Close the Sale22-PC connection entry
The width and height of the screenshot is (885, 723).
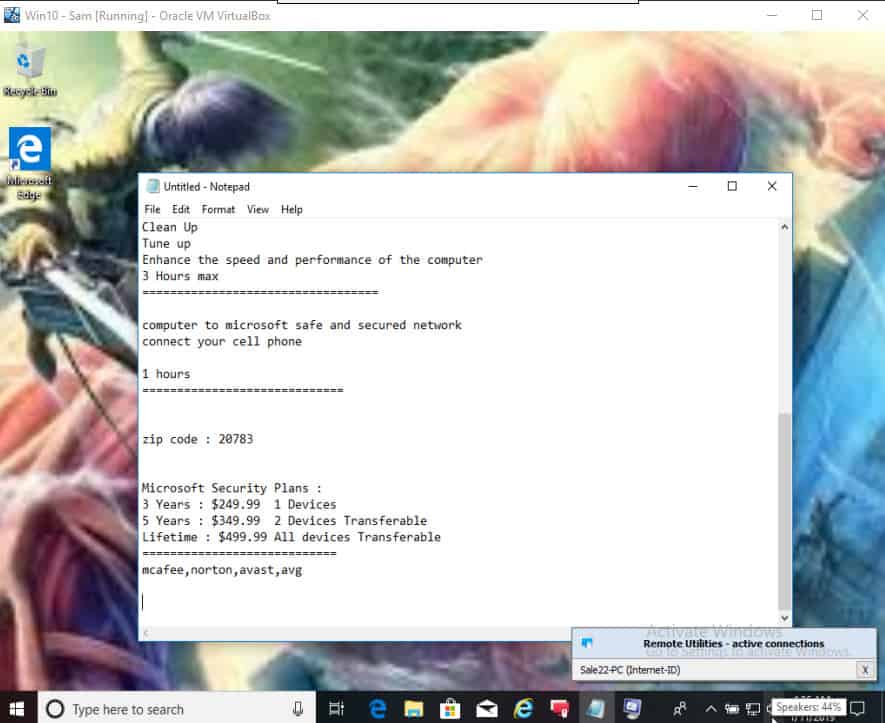tap(865, 670)
